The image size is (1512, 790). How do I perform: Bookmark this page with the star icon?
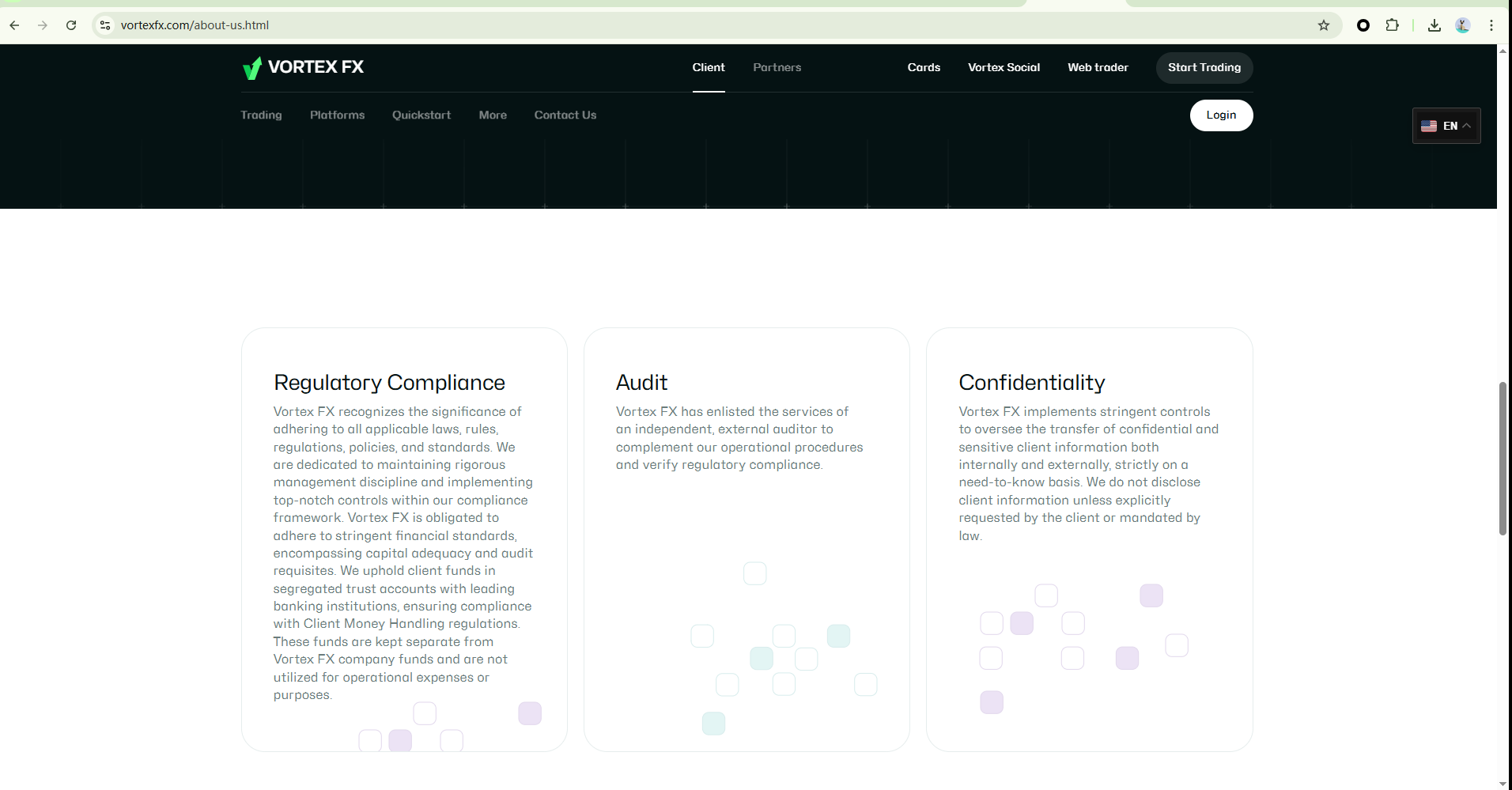(1324, 25)
